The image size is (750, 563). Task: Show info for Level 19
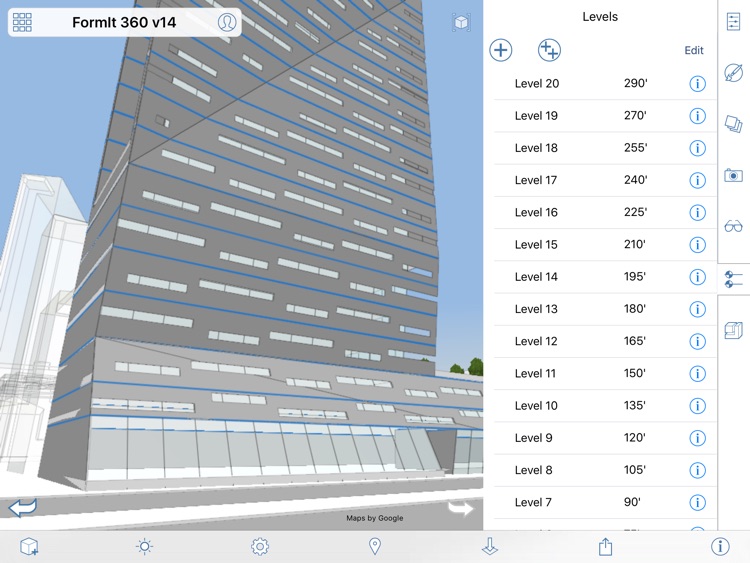click(x=697, y=116)
